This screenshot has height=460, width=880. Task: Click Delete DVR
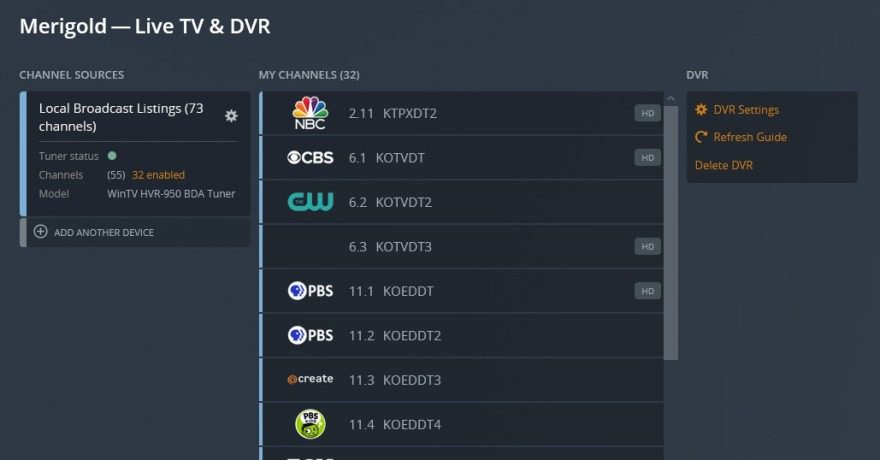(x=724, y=165)
